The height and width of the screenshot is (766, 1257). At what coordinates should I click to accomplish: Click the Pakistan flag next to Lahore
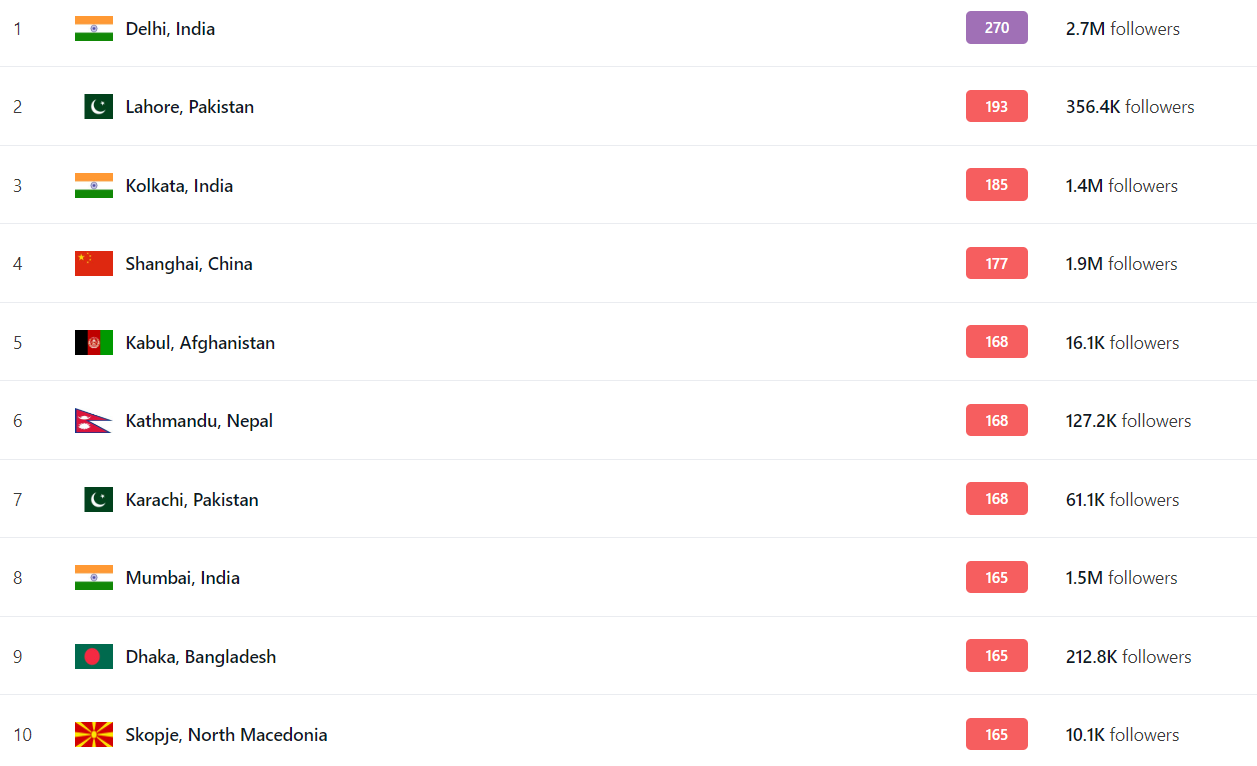(98, 107)
